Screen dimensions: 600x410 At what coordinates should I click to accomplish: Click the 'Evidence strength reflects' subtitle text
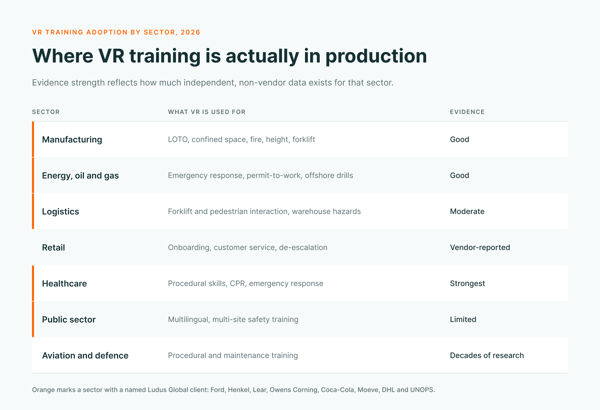[x=213, y=83]
